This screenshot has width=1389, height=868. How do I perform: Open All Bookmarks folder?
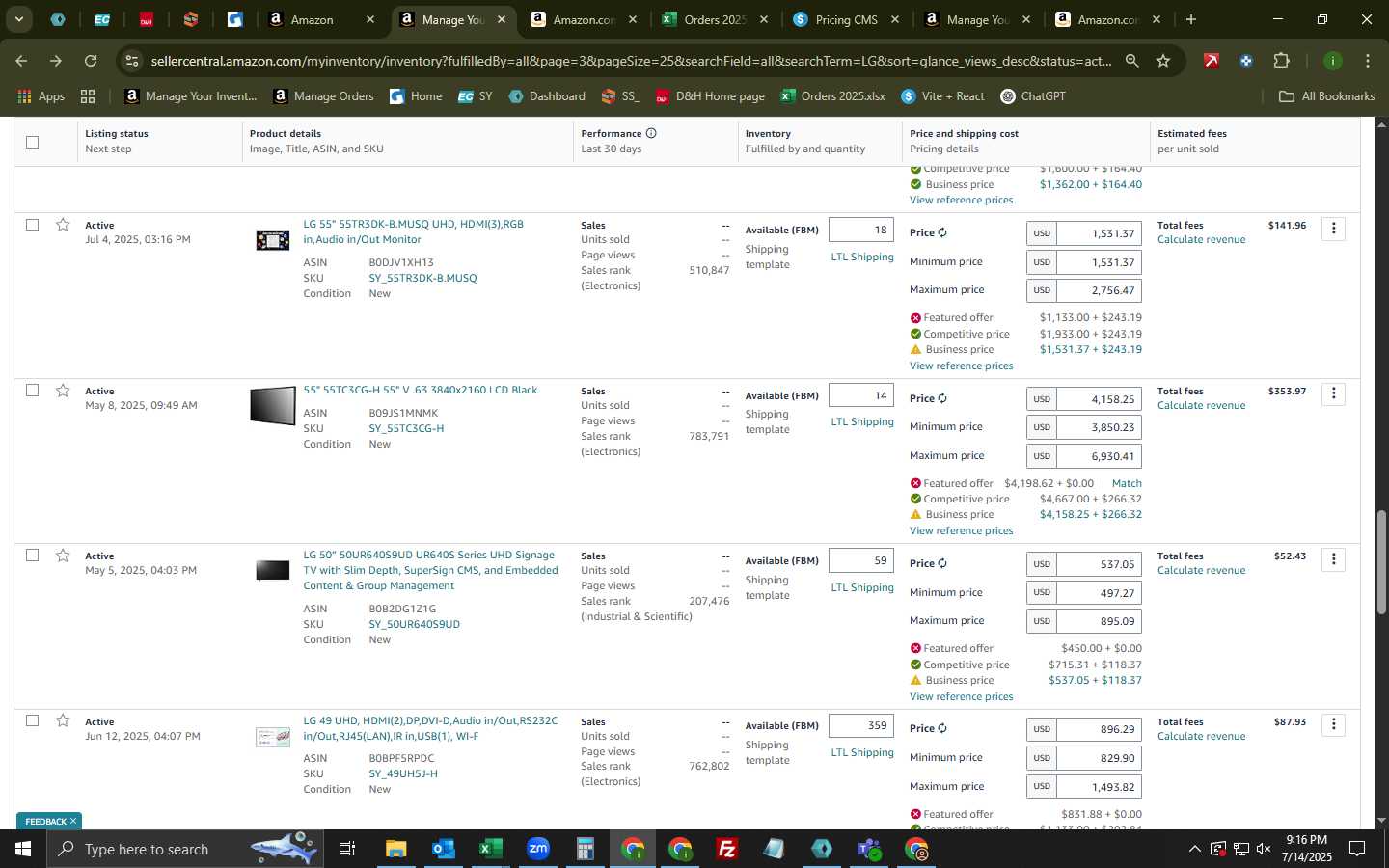1326,96
